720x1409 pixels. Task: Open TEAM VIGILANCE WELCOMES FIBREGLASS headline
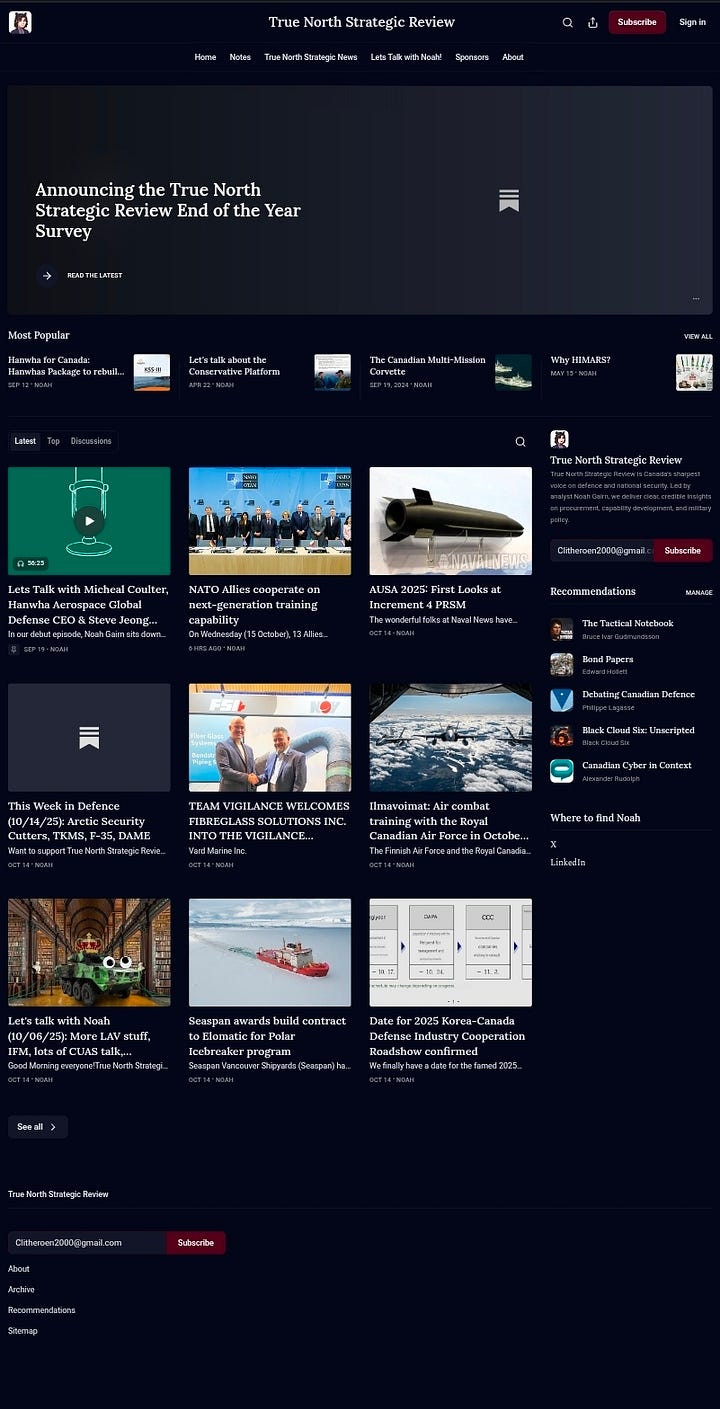tap(269, 821)
